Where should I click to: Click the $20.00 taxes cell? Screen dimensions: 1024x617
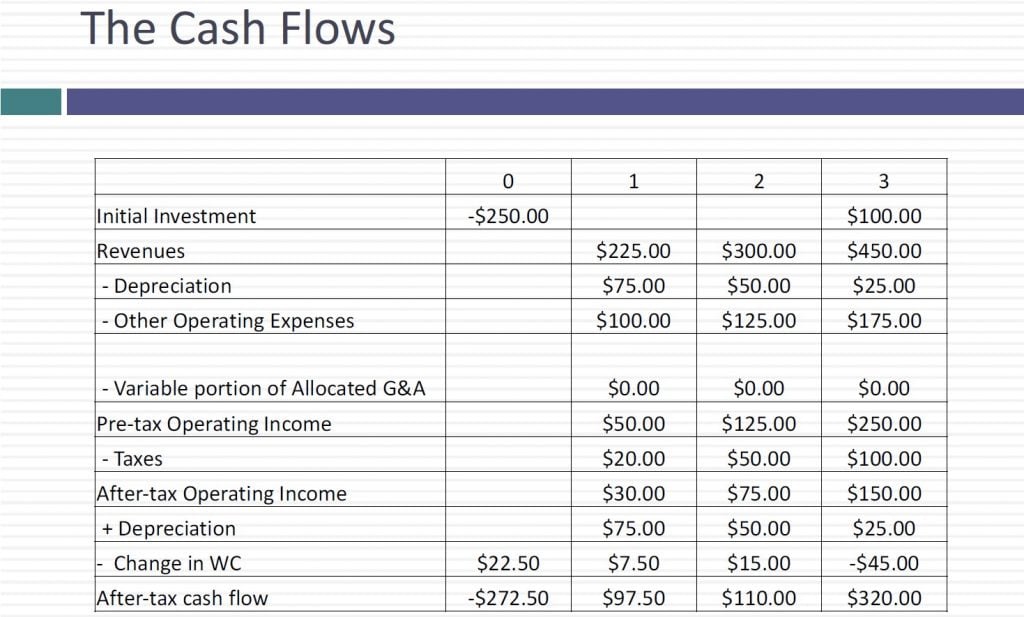click(633, 459)
